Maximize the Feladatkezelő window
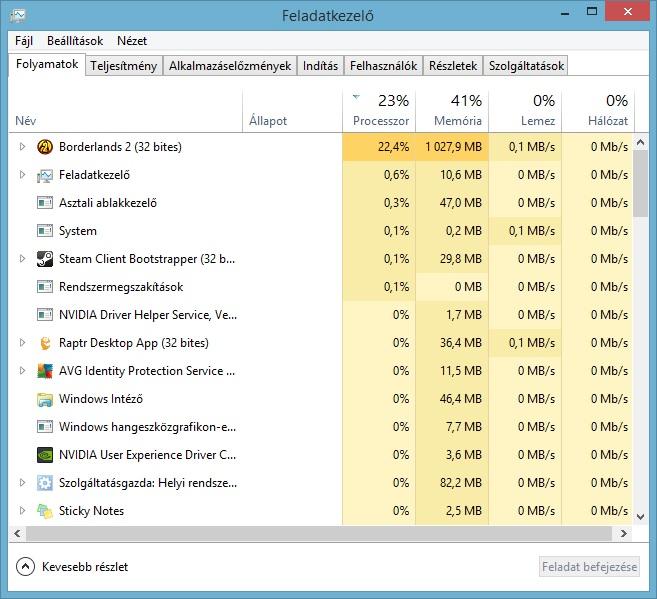The width and height of the screenshot is (657, 599). click(x=592, y=12)
